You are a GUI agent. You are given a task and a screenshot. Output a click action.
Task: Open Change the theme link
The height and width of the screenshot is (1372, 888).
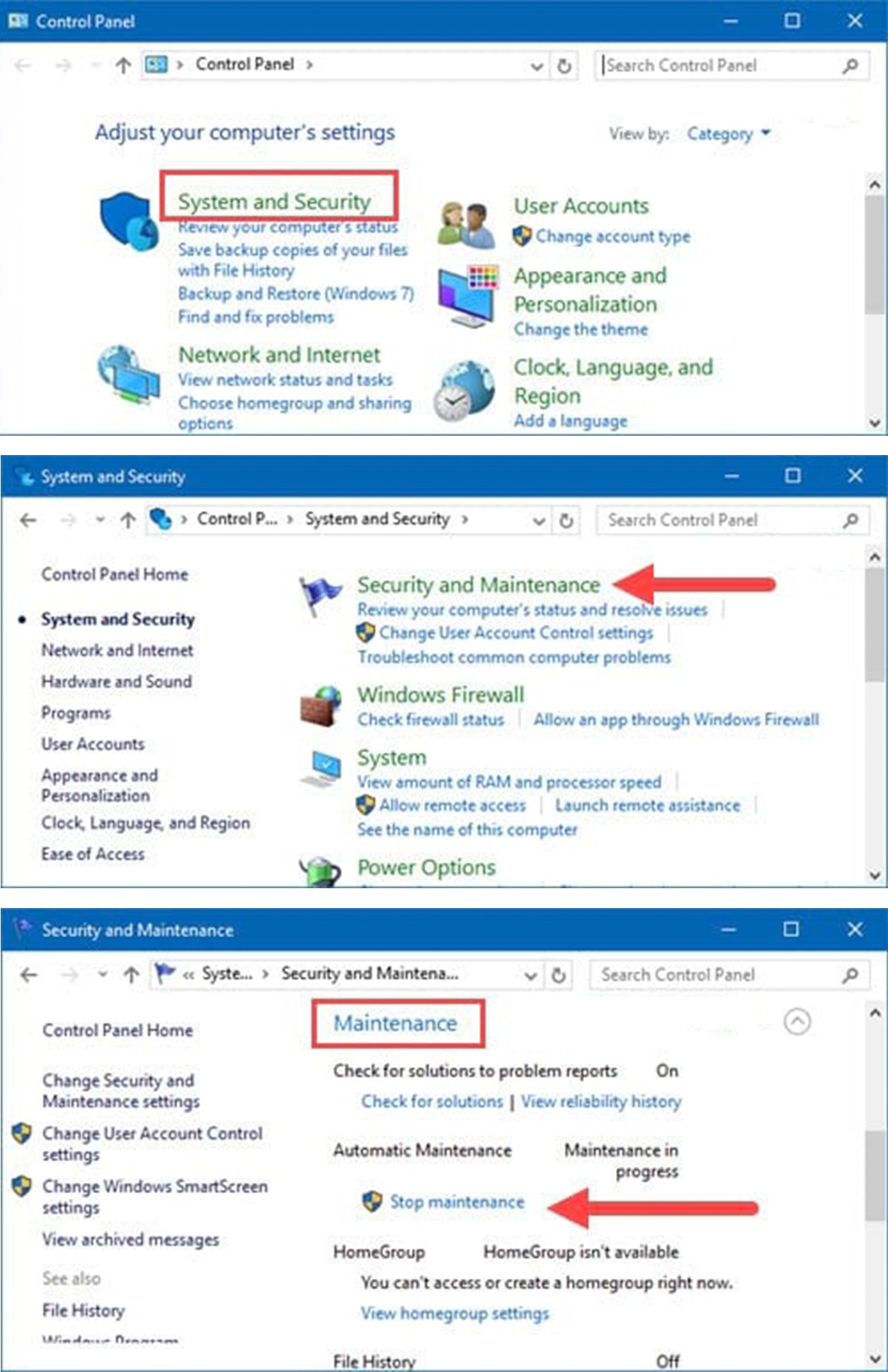pyautogui.click(x=581, y=329)
